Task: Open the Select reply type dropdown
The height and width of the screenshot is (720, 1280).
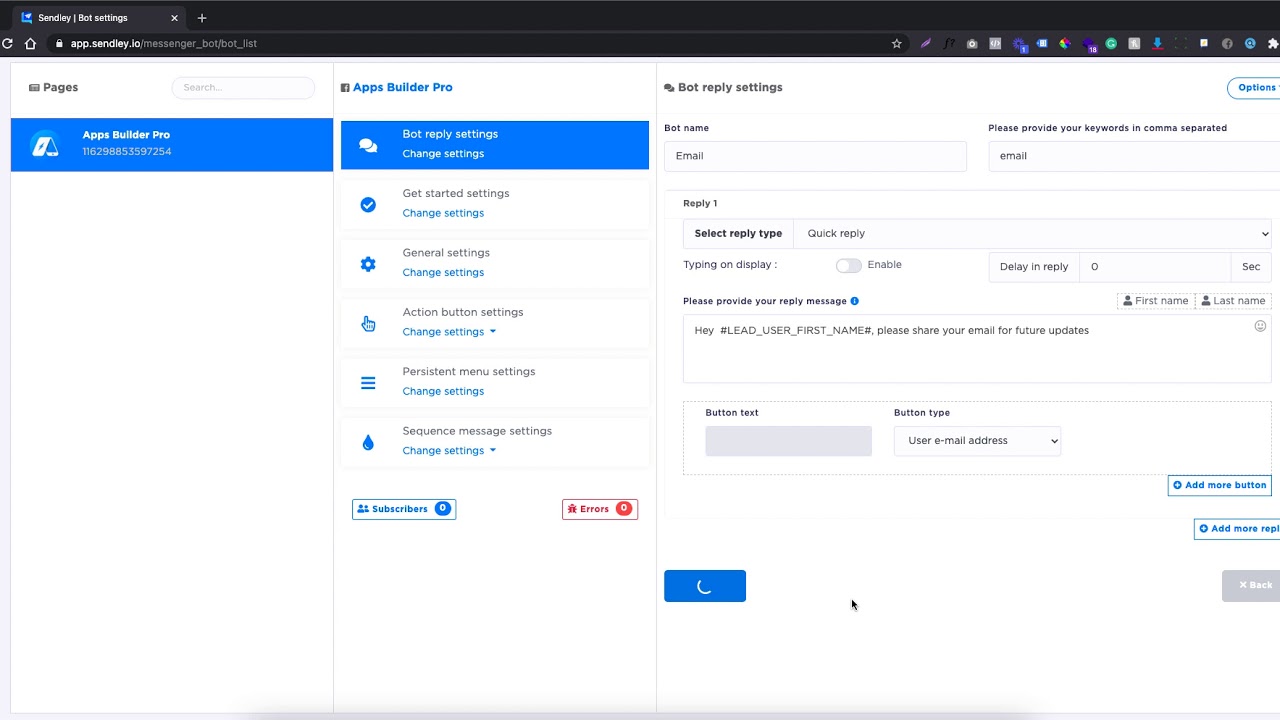Action: point(1032,234)
